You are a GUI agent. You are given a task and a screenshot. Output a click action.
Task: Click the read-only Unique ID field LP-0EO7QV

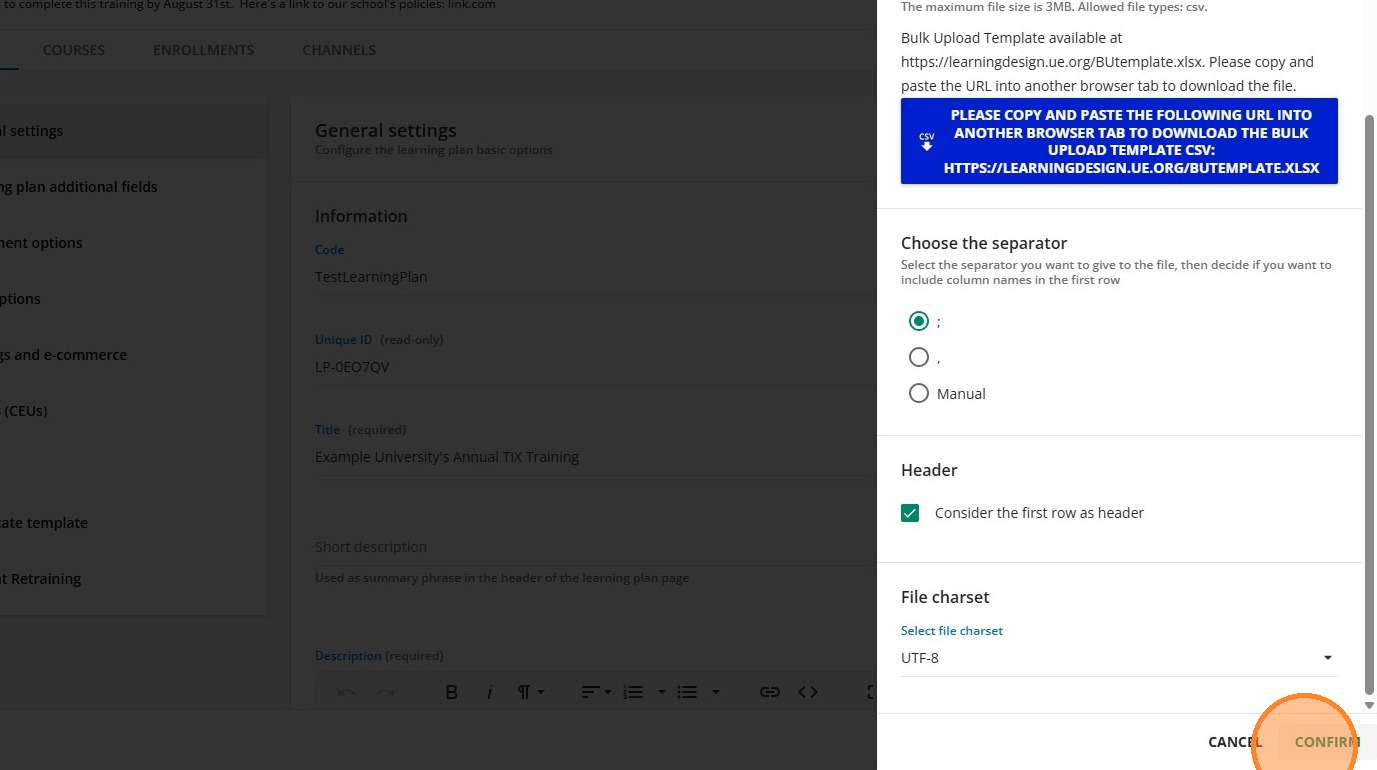(595, 367)
